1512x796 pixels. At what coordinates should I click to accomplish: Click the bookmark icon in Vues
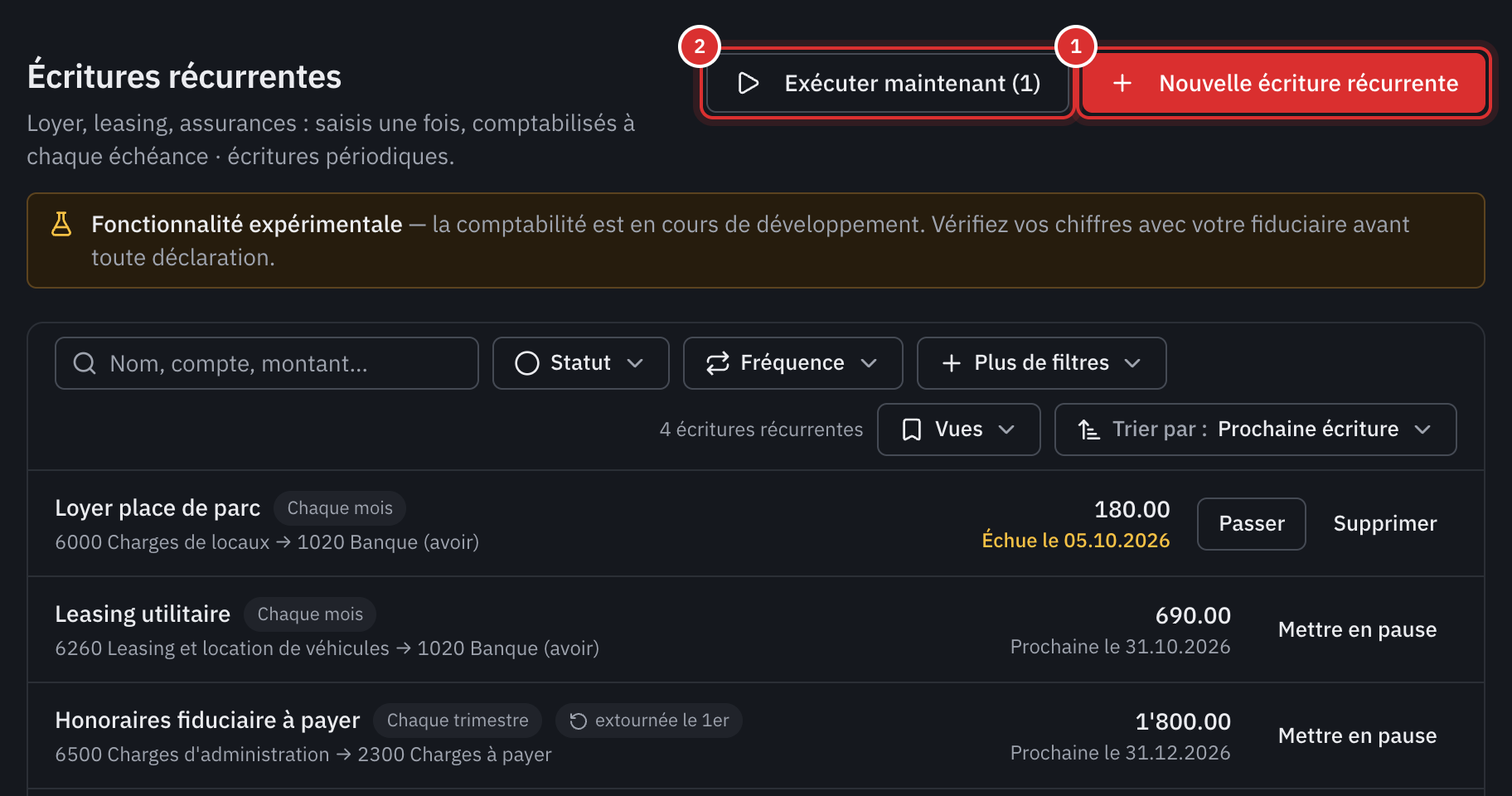tap(912, 430)
